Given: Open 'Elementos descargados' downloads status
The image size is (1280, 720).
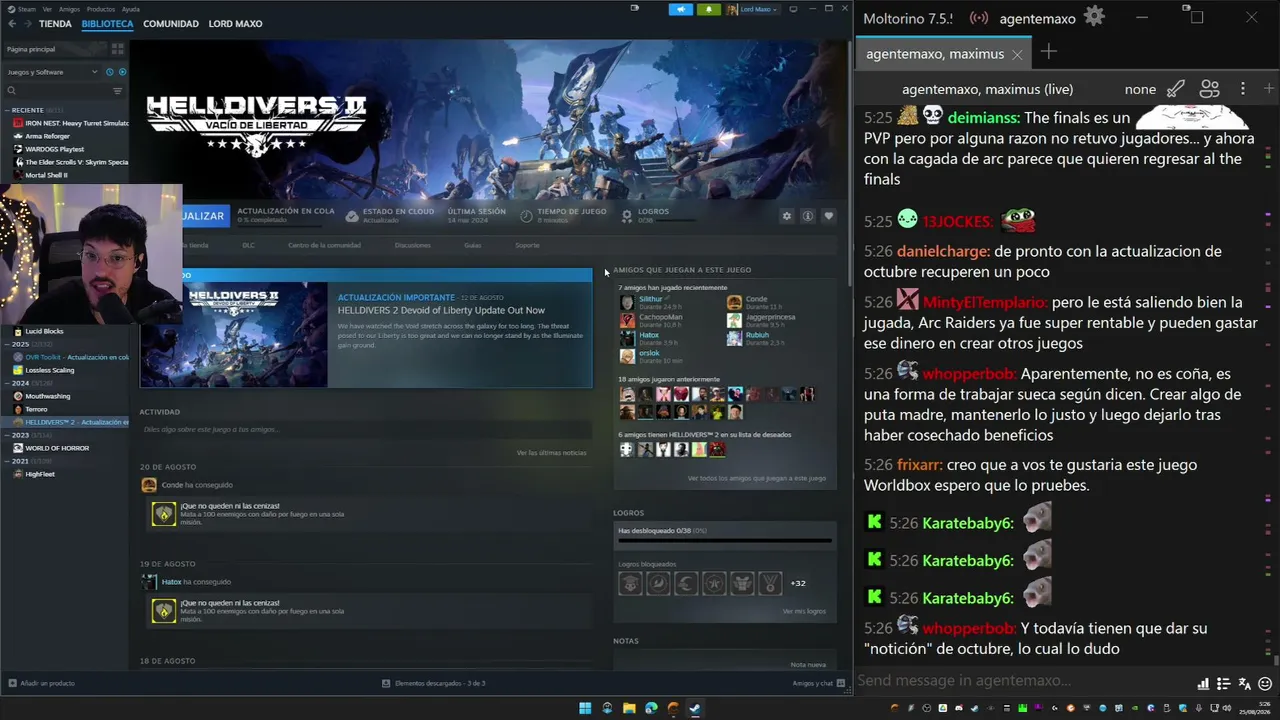Looking at the screenshot, I should pos(434,683).
